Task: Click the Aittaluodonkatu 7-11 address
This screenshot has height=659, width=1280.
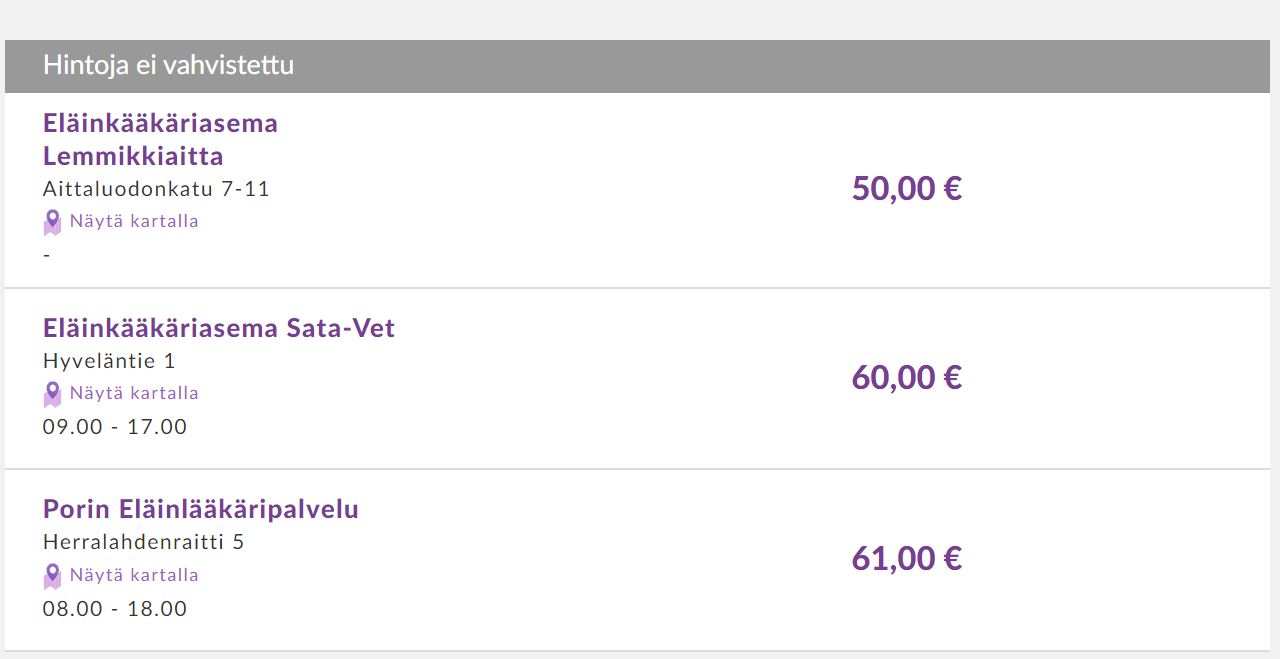Action: pyautogui.click(x=156, y=189)
